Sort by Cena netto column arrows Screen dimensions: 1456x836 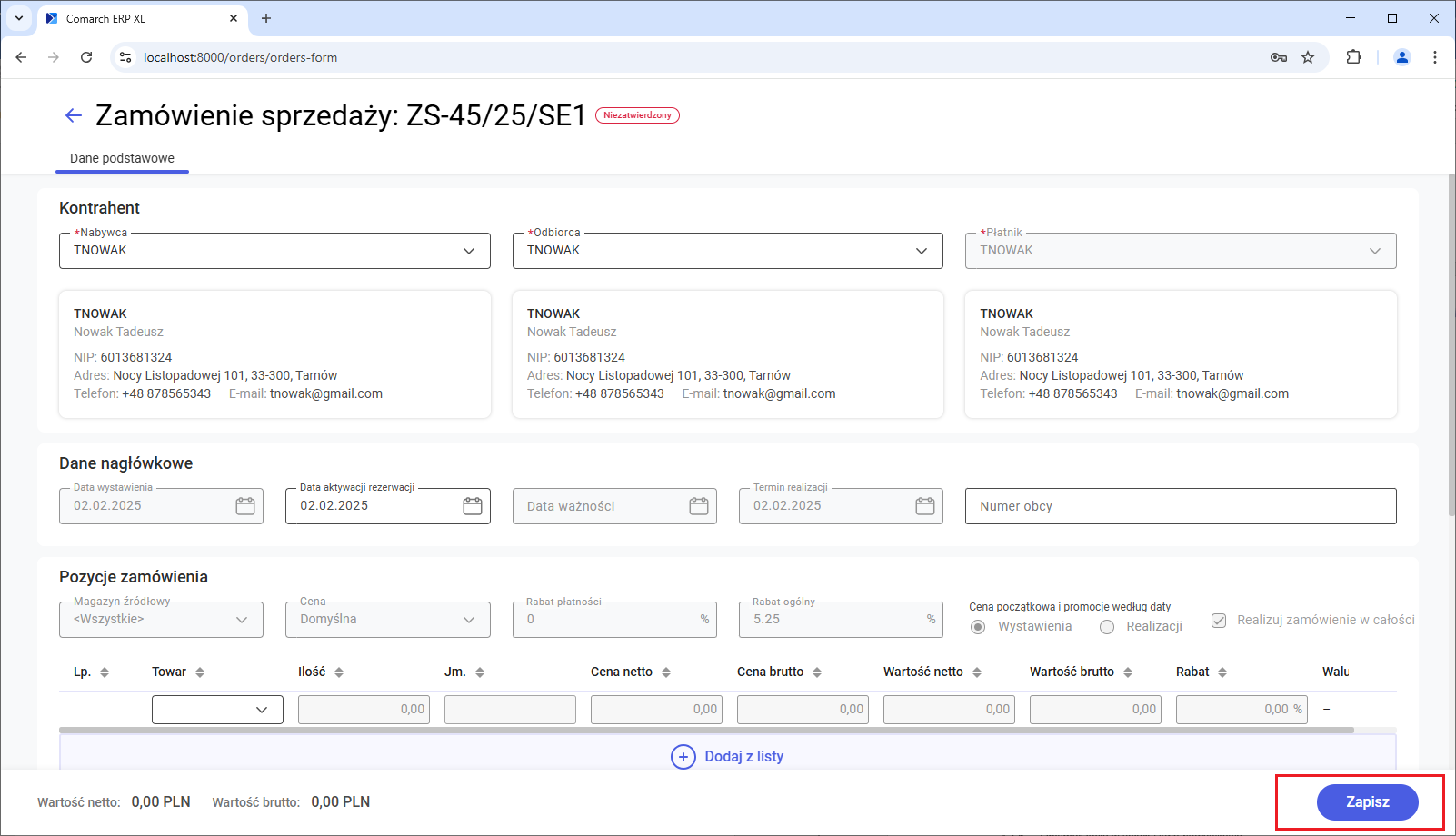tap(666, 672)
